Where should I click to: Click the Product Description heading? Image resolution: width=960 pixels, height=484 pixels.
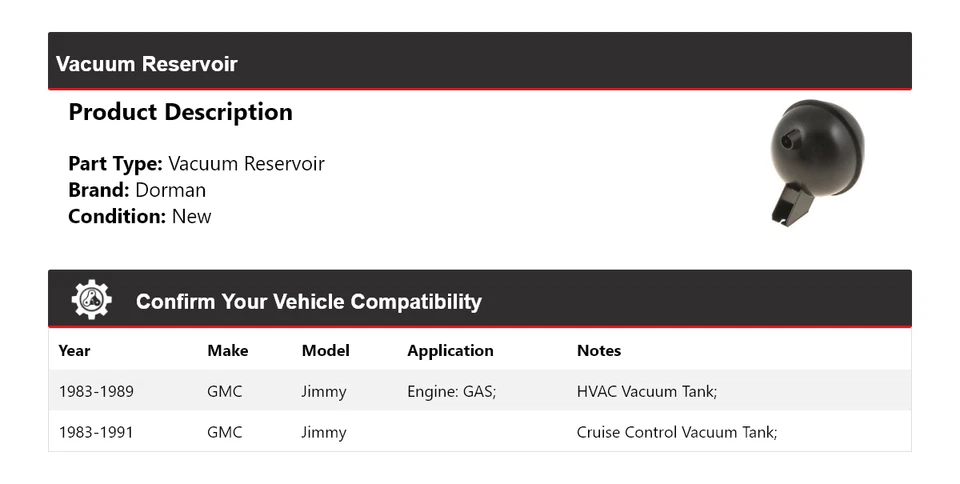pyautogui.click(x=180, y=112)
